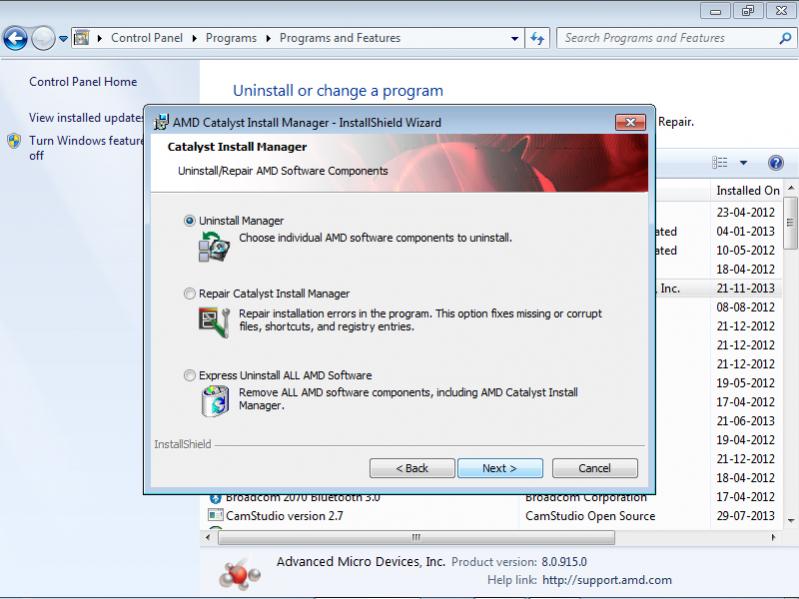This screenshot has width=799, height=599.
Task: Open the Control Panel Home link
Action: (83, 82)
